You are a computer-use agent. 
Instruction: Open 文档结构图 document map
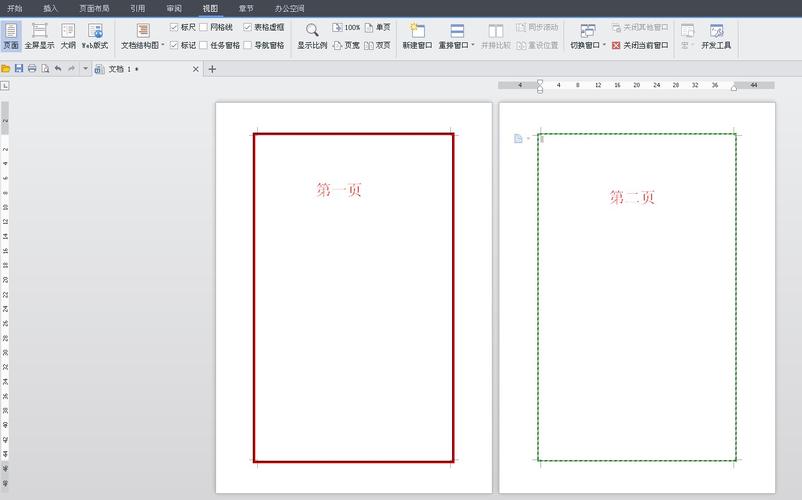140,36
